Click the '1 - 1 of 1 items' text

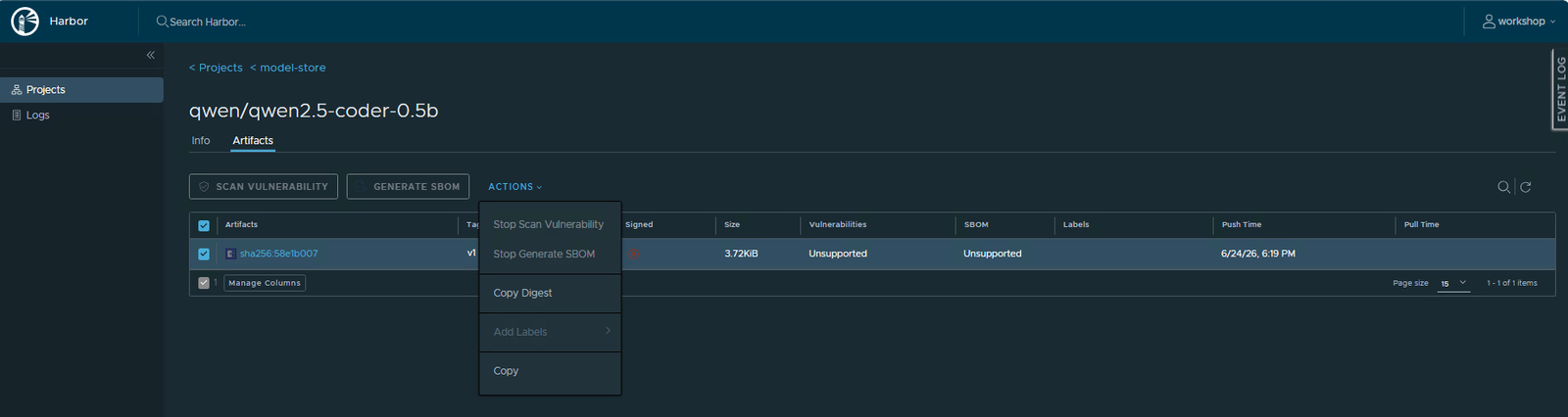click(1512, 283)
